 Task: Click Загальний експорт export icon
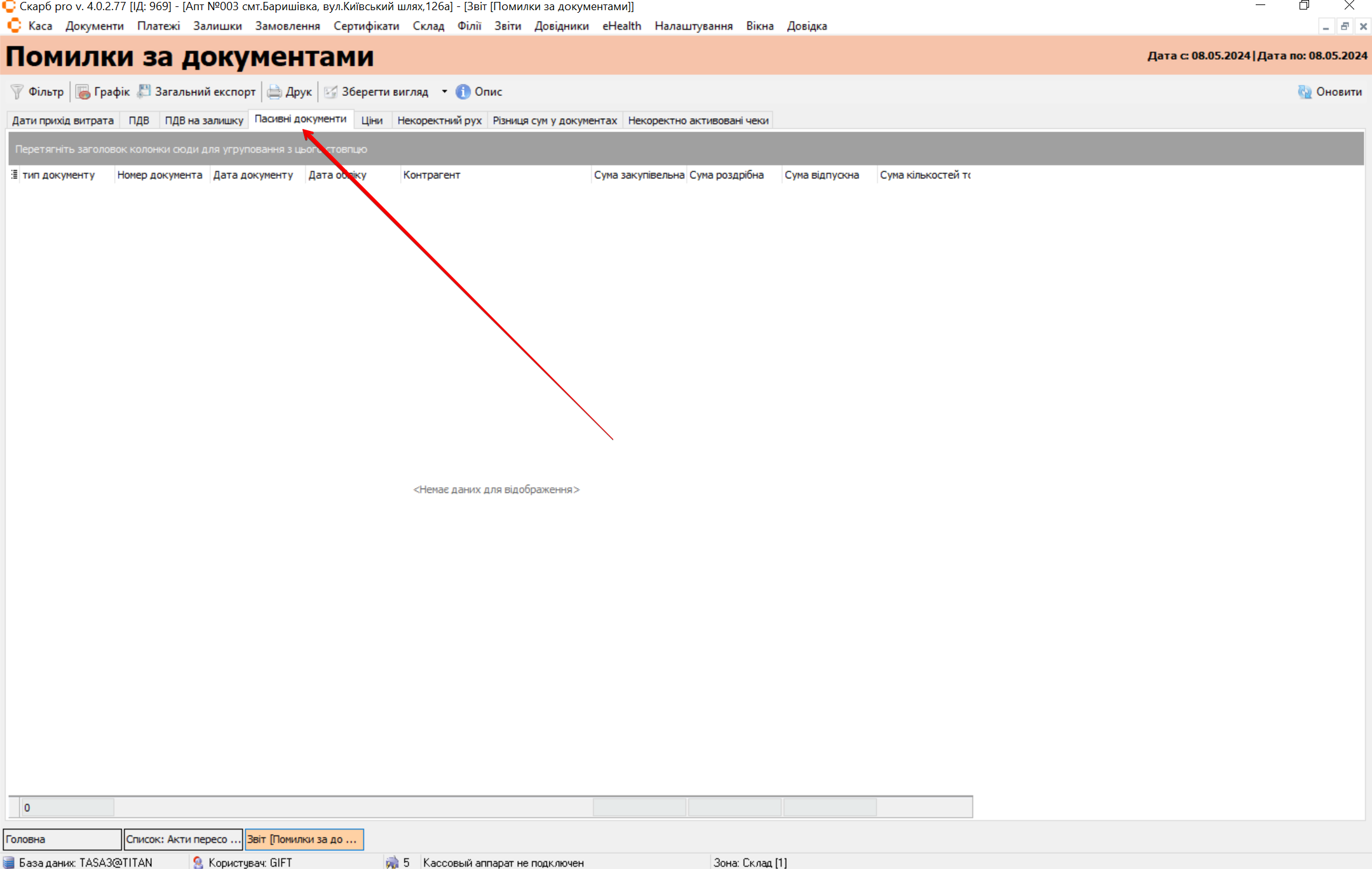coord(144,92)
